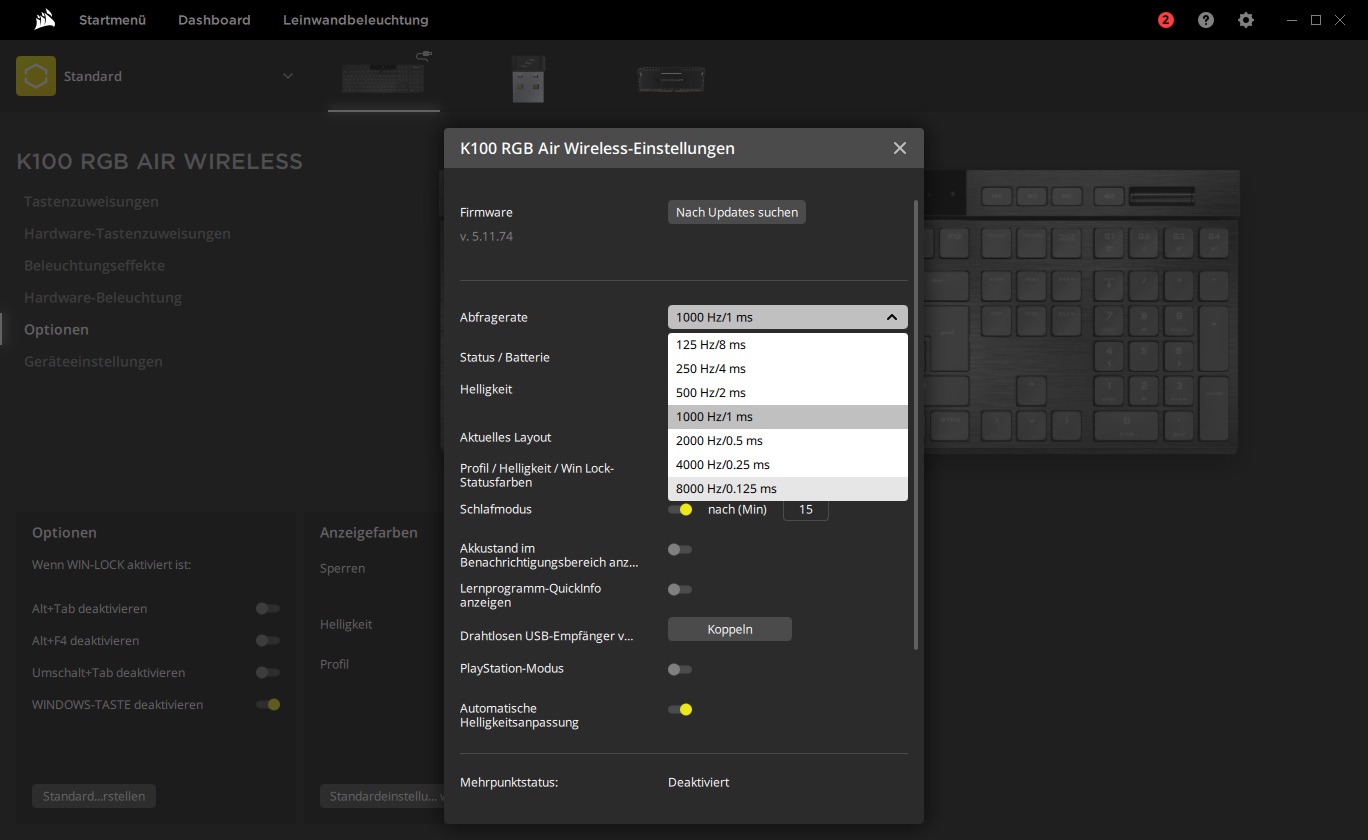
Task: Open the help question mark icon
Action: tap(1206, 20)
